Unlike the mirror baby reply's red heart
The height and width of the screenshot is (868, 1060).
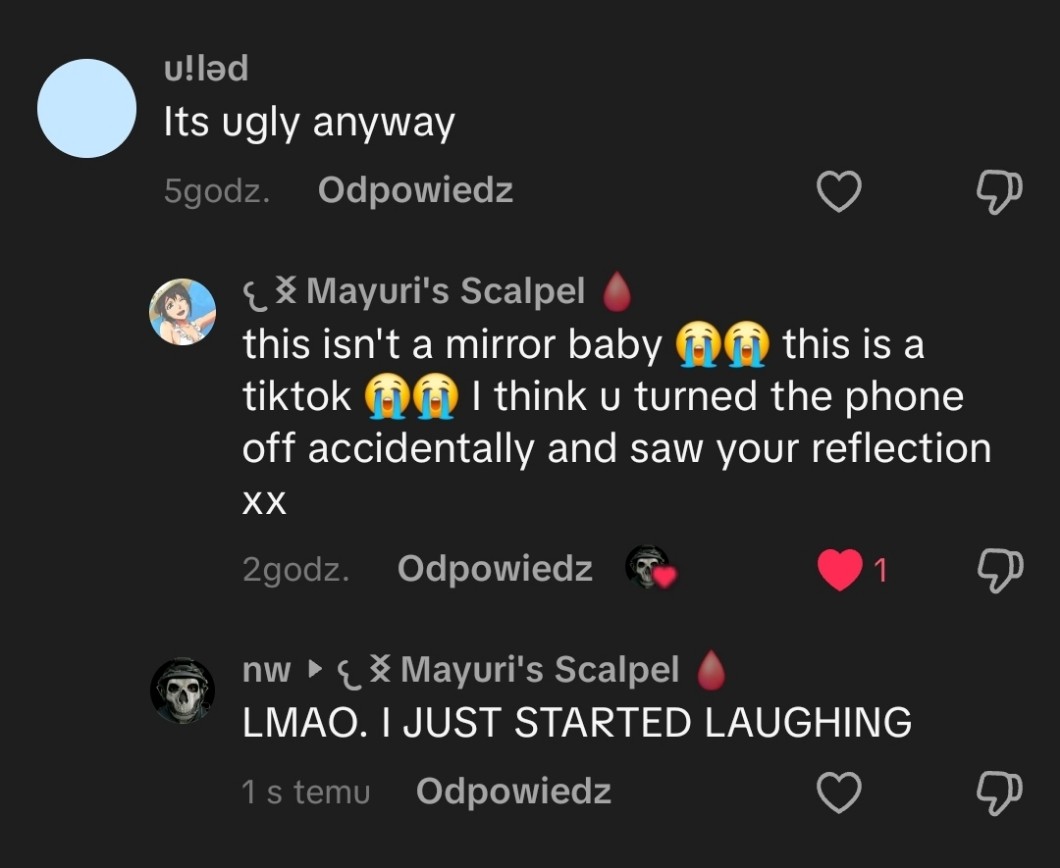839,570
